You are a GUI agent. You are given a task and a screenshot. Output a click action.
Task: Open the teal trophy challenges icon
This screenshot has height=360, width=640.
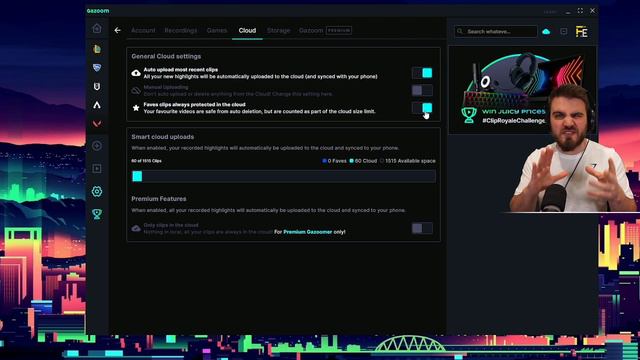(97, 214)
